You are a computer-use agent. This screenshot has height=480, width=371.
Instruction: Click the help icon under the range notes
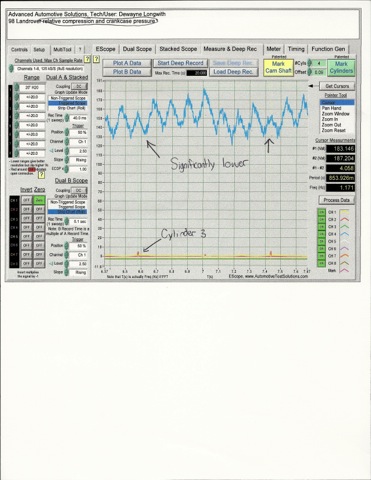coord(41,175)
